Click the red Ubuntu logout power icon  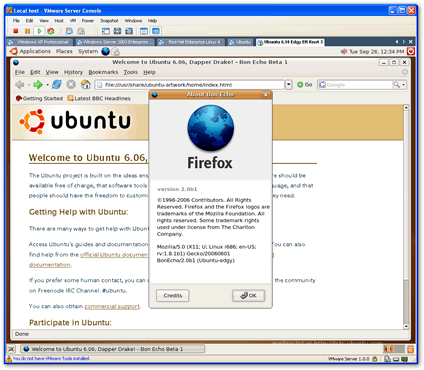click(x=411, y=51)
